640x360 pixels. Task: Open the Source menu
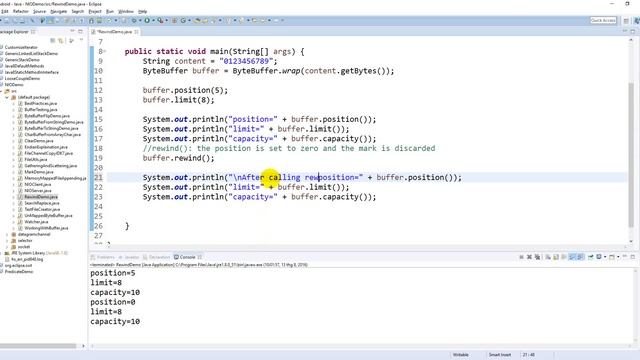39,11
